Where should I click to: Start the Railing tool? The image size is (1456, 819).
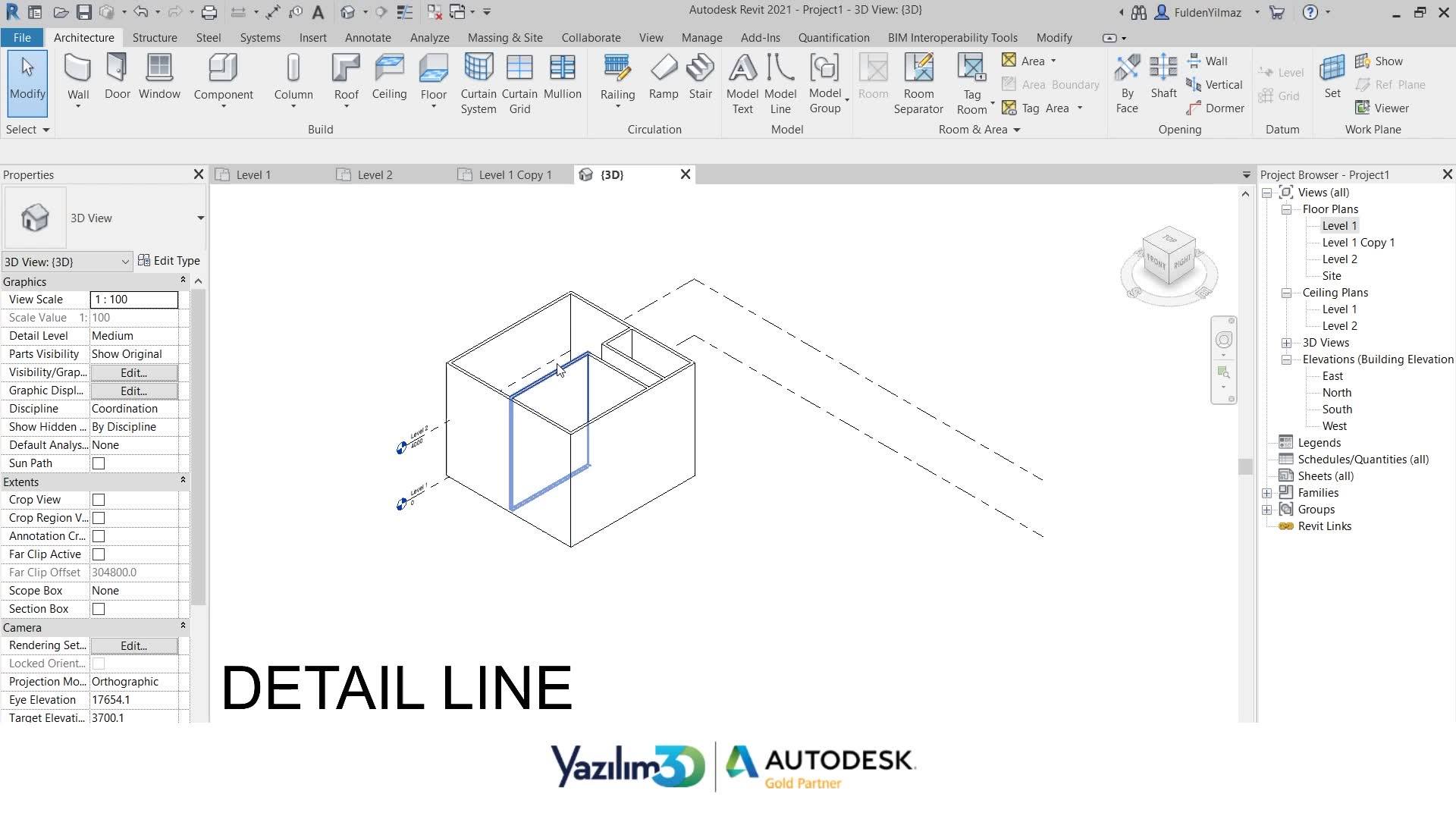pos(617,80)
